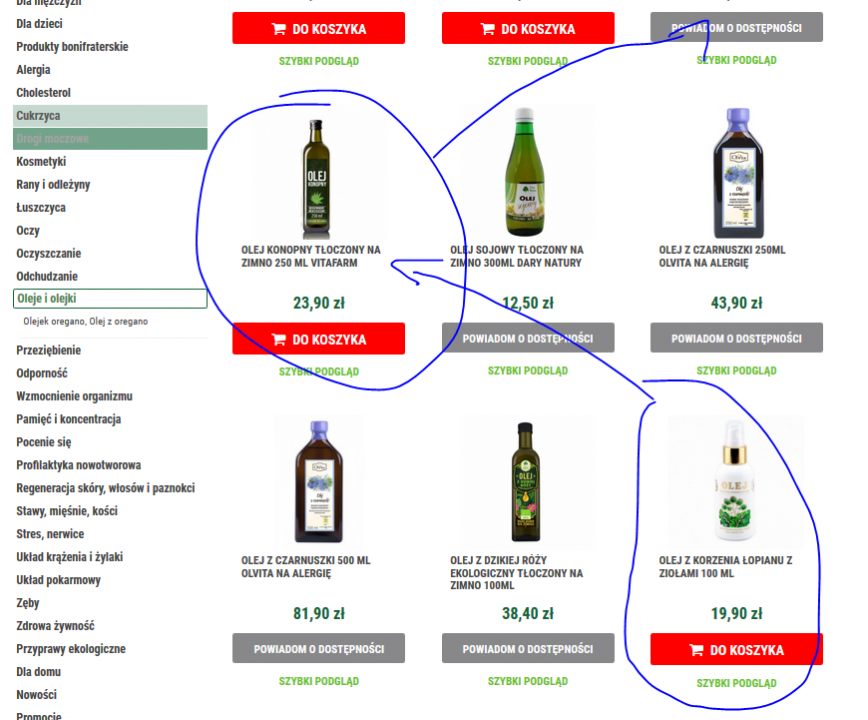868x720 pixels.
Task: Open Zdrowa żywność category
Action: coord(55,626)
